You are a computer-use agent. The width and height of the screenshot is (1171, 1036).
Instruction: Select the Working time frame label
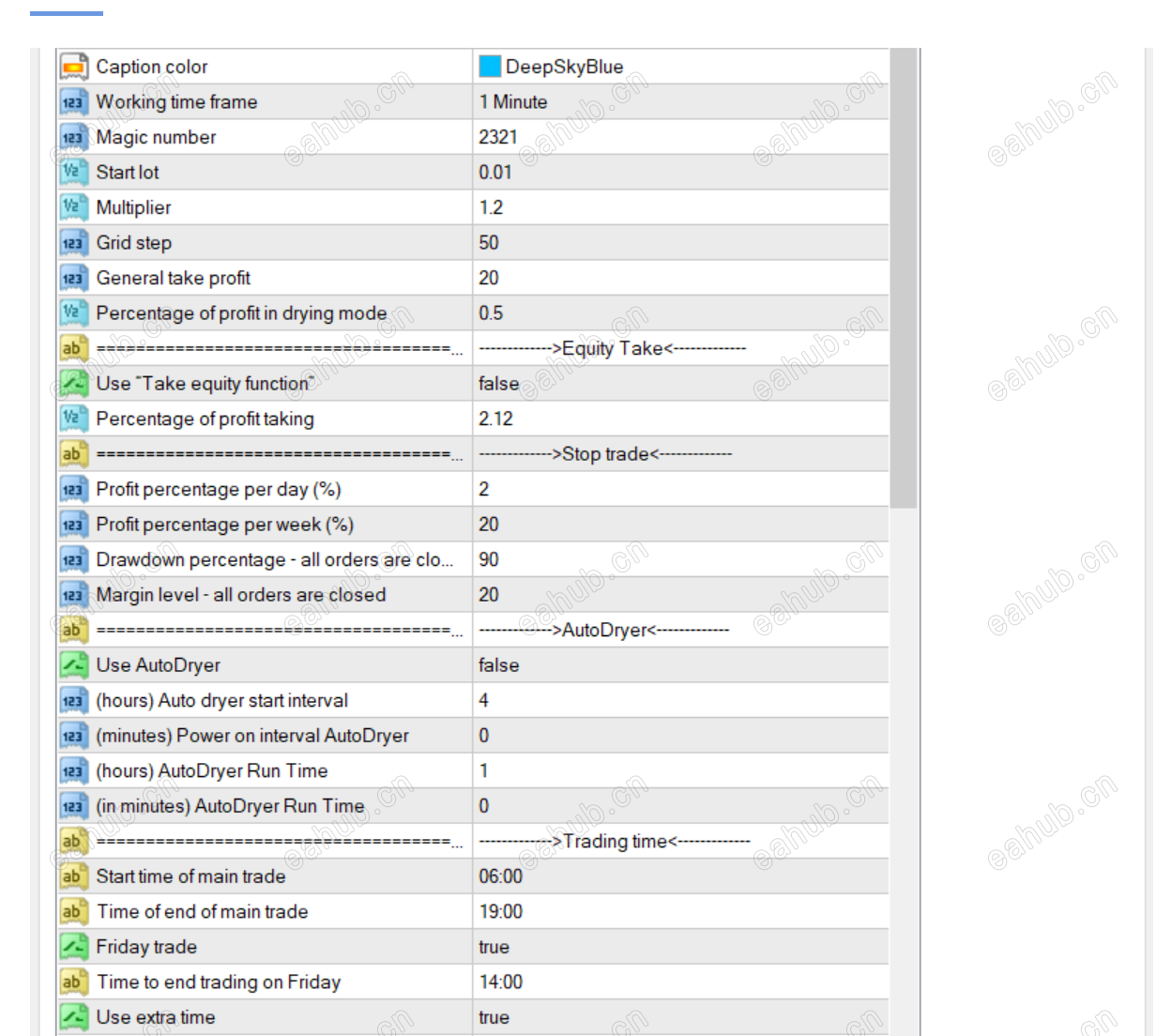tap(176, 101)
